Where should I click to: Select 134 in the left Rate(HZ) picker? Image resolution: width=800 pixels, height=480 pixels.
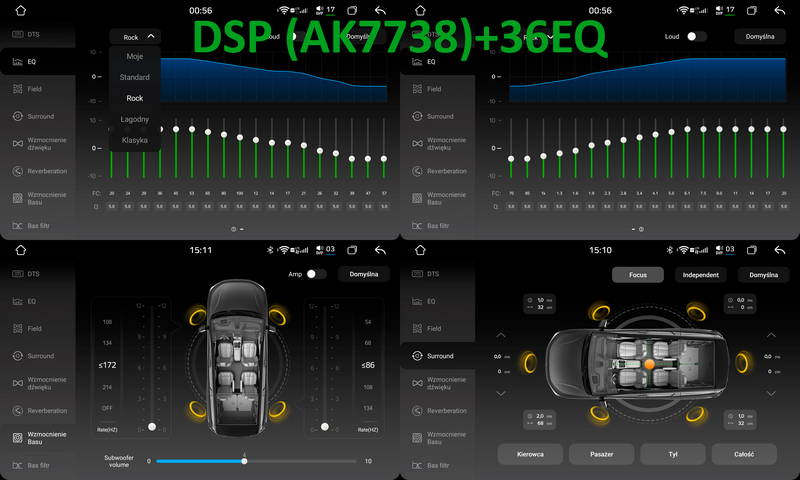click(x=107, y=343)
